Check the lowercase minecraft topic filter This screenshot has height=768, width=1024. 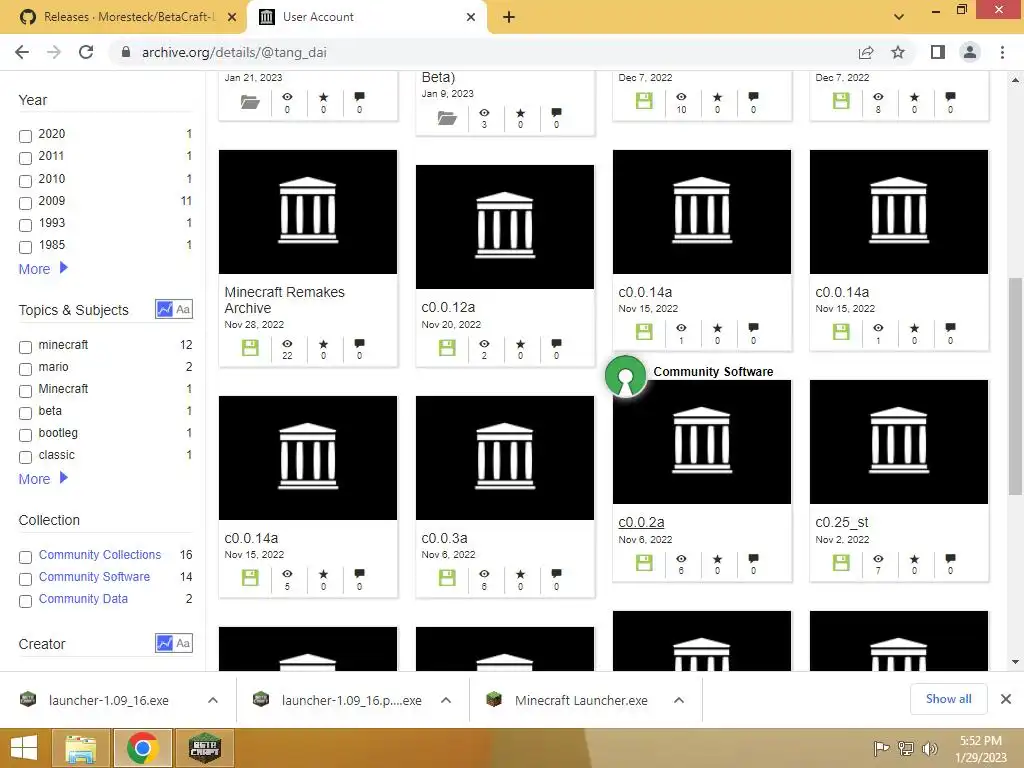point(25,347)
